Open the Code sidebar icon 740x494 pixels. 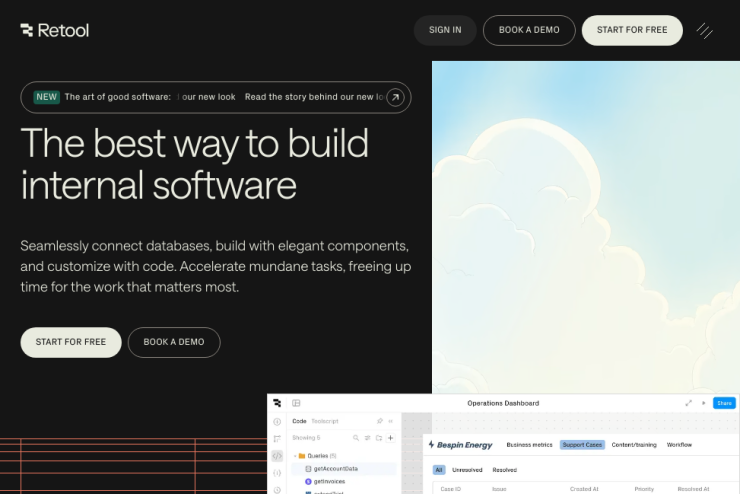tap(277, 456)
